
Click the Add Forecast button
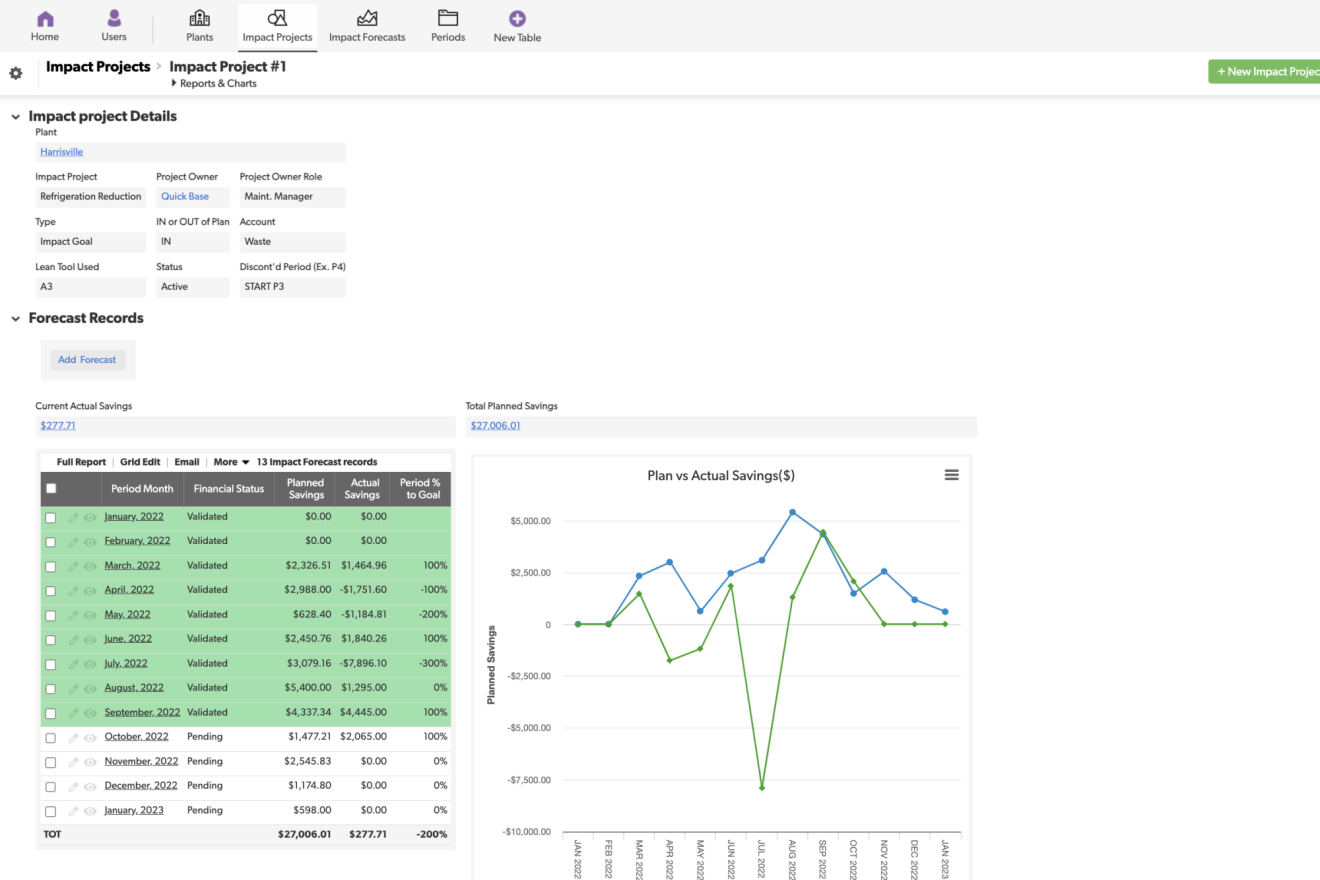pos(87,360)
